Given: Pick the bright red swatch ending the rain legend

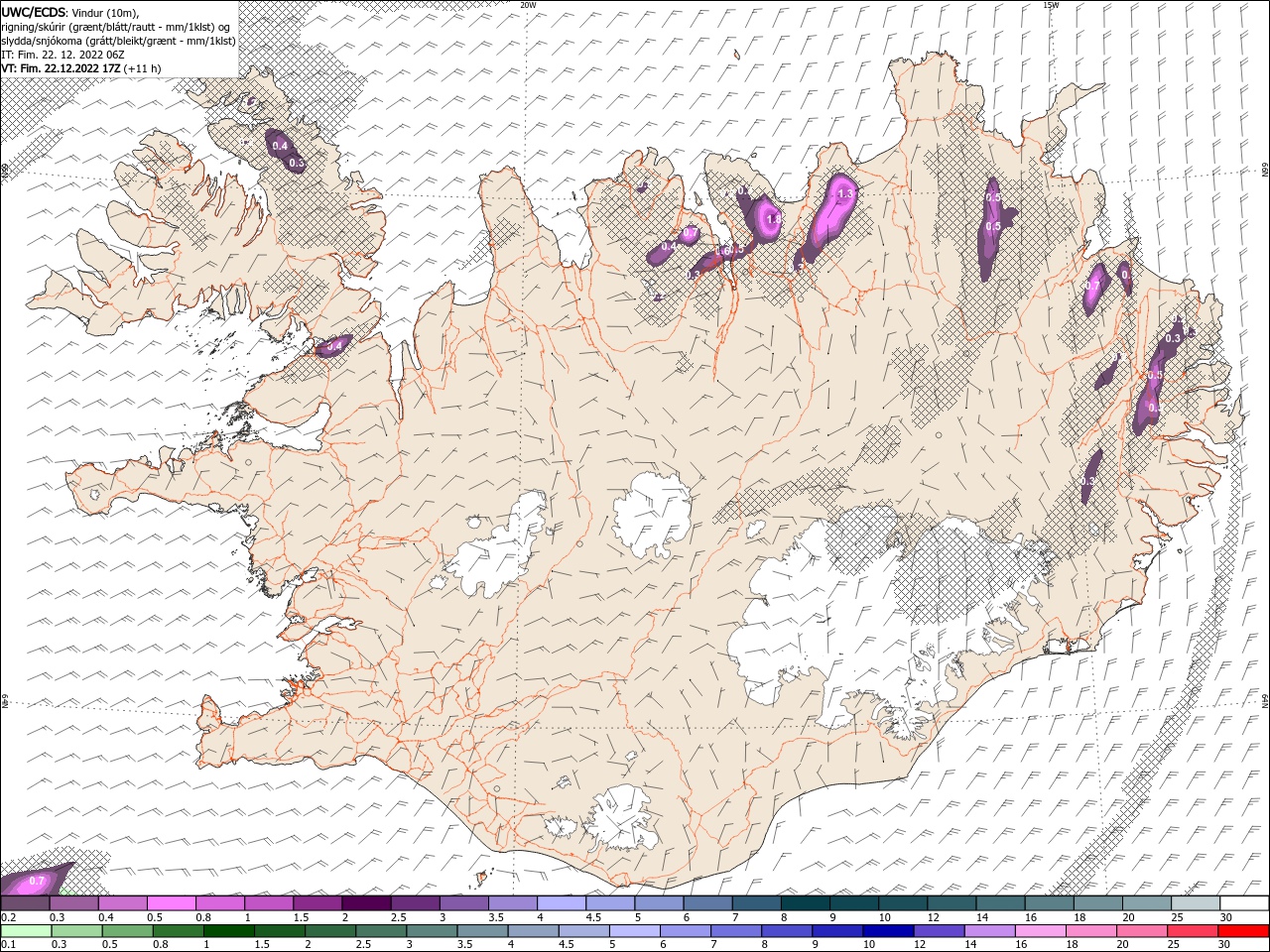Looking at the screenshot, I should tap(1243, 931).
